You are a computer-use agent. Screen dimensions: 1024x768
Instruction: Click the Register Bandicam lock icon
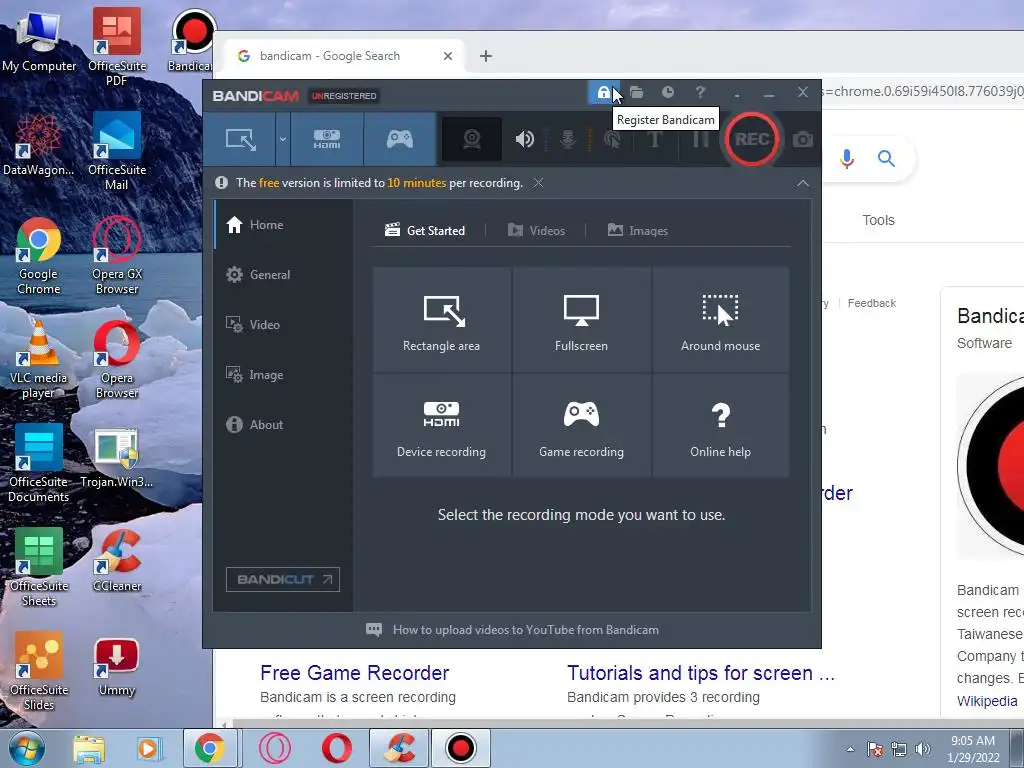[603, 93]
